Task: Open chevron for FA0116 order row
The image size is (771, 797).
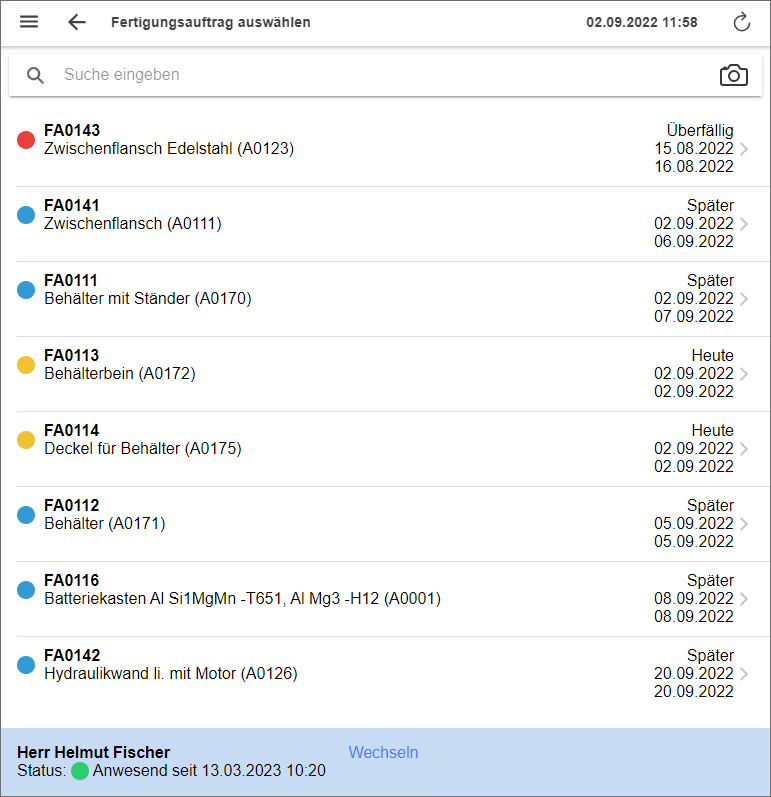Action: coord(744,599)
